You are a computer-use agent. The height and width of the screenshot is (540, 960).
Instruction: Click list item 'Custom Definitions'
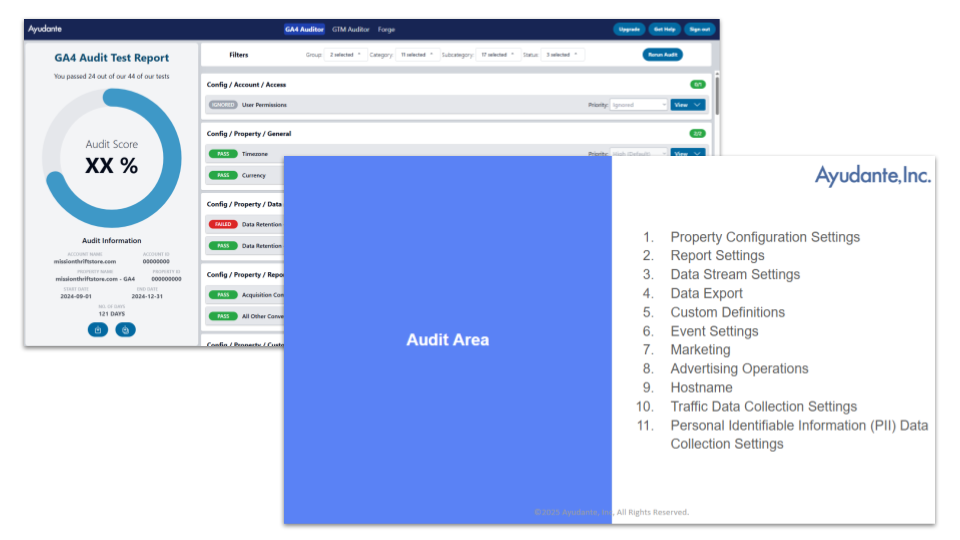(727, 312)
